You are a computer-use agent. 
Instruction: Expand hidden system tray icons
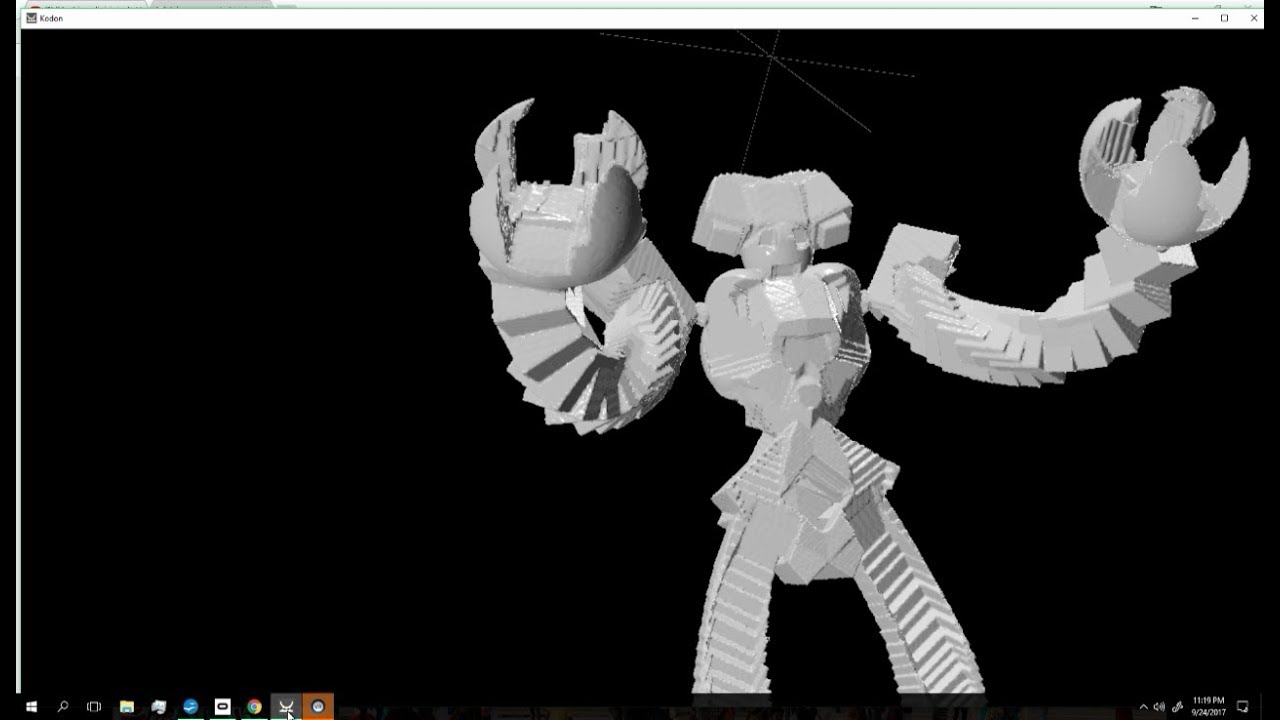tap(1143, 706)
